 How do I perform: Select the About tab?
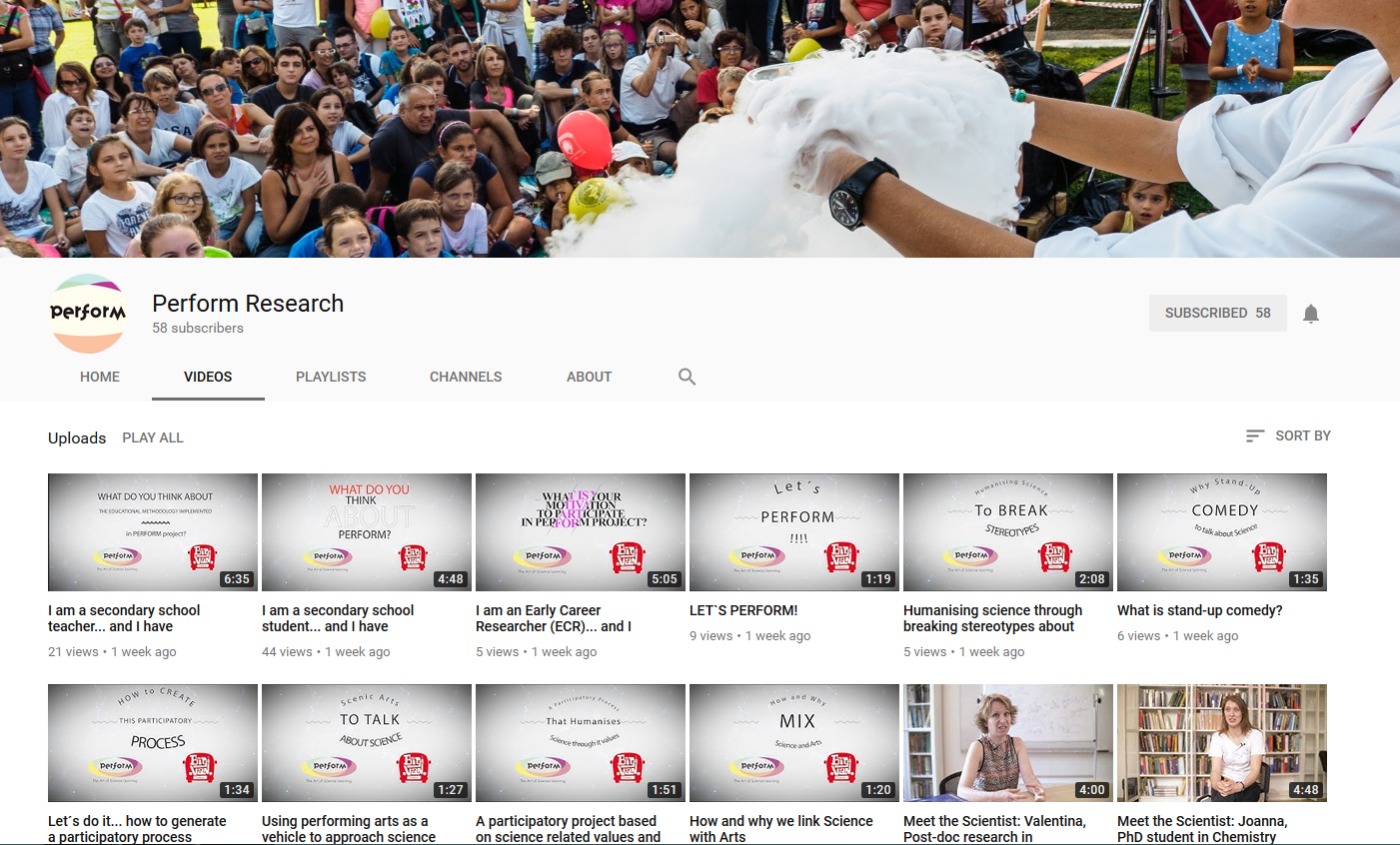click(589, 377)
